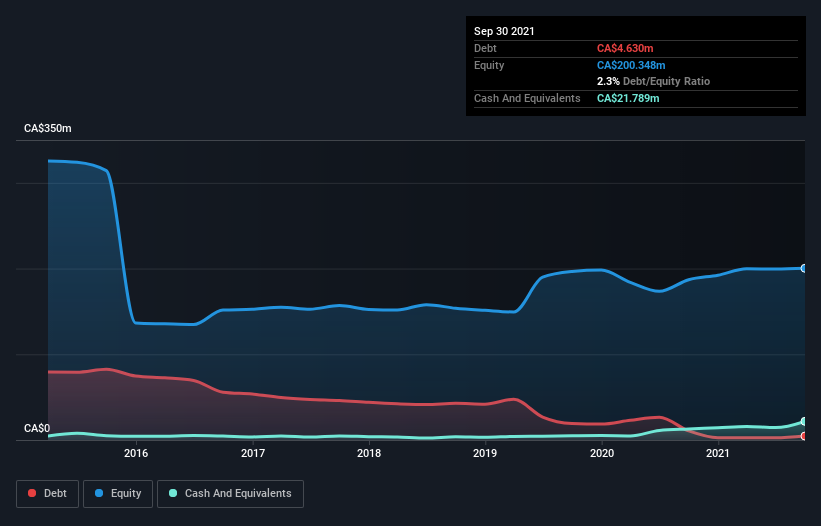
Task: Click the 2018 x-axis label
Action: coord(369,453)
